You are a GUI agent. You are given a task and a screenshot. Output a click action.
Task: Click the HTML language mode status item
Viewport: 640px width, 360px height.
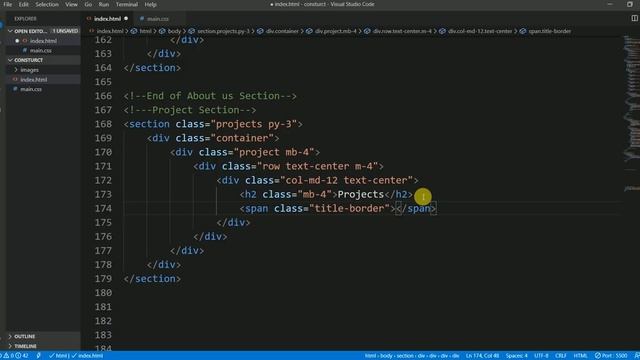[x=580, y=356]
